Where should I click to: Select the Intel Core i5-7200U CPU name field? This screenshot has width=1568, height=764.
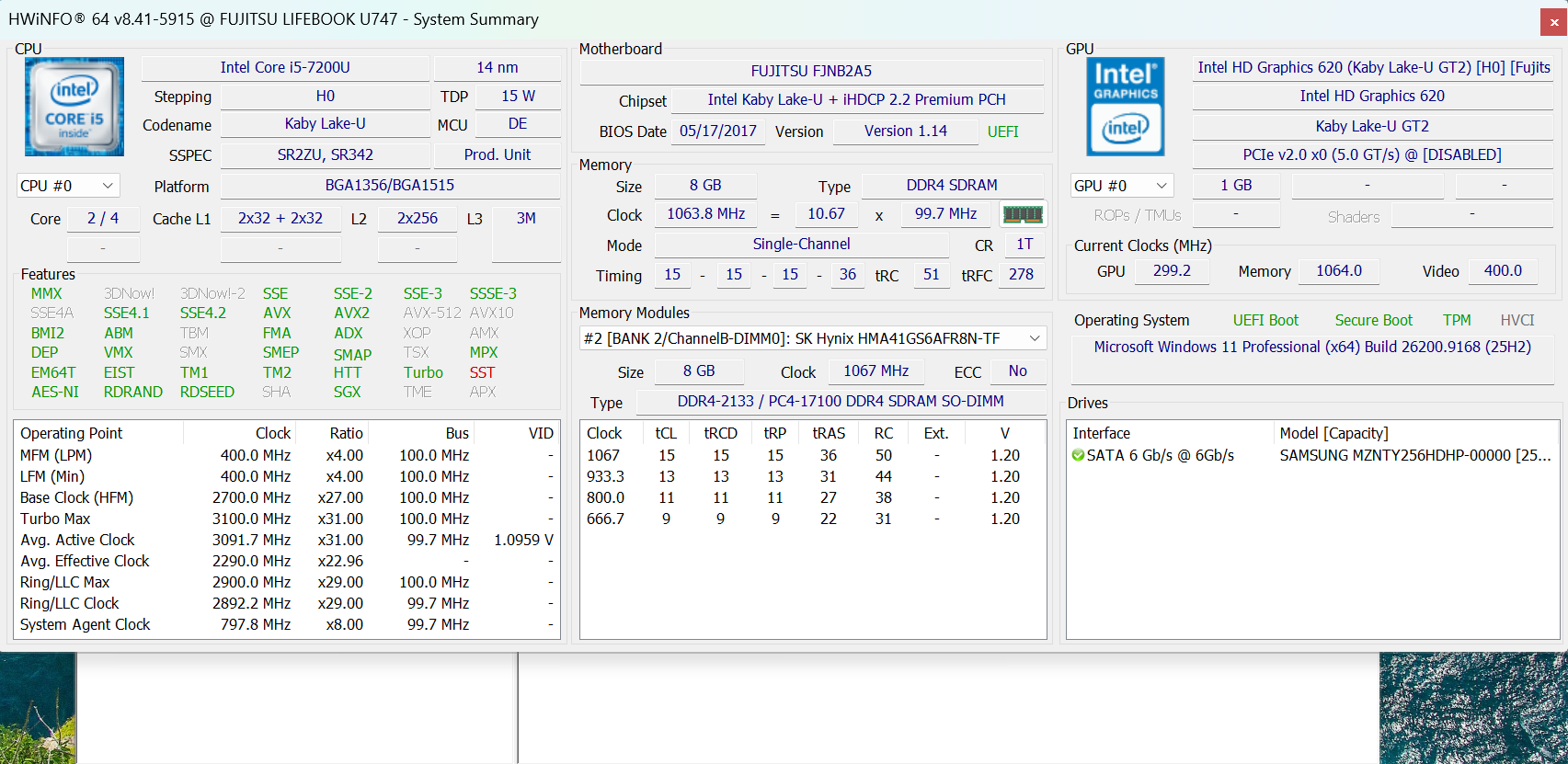tap(285, 67)
